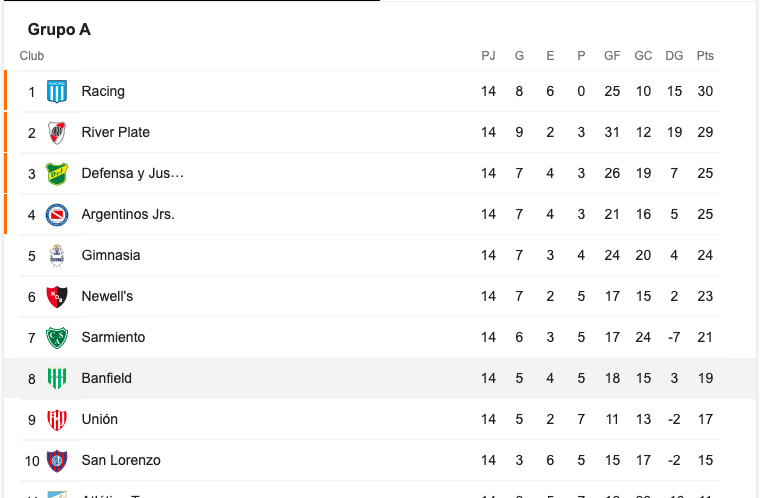
Task: Click Banfield's green striped crest
Action: (57, 378)
